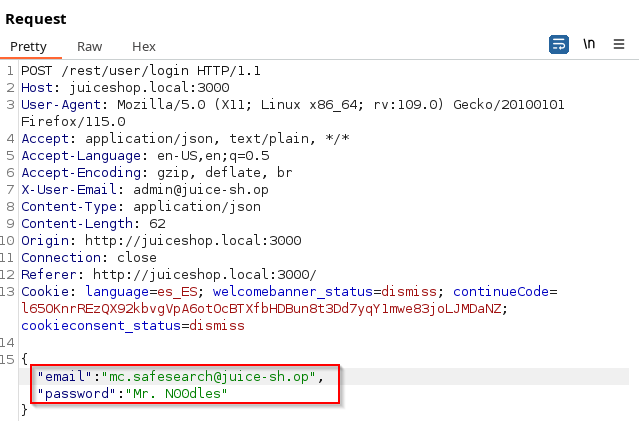Switch to the Hex tab
640x421 pixels.
[144, 47]
